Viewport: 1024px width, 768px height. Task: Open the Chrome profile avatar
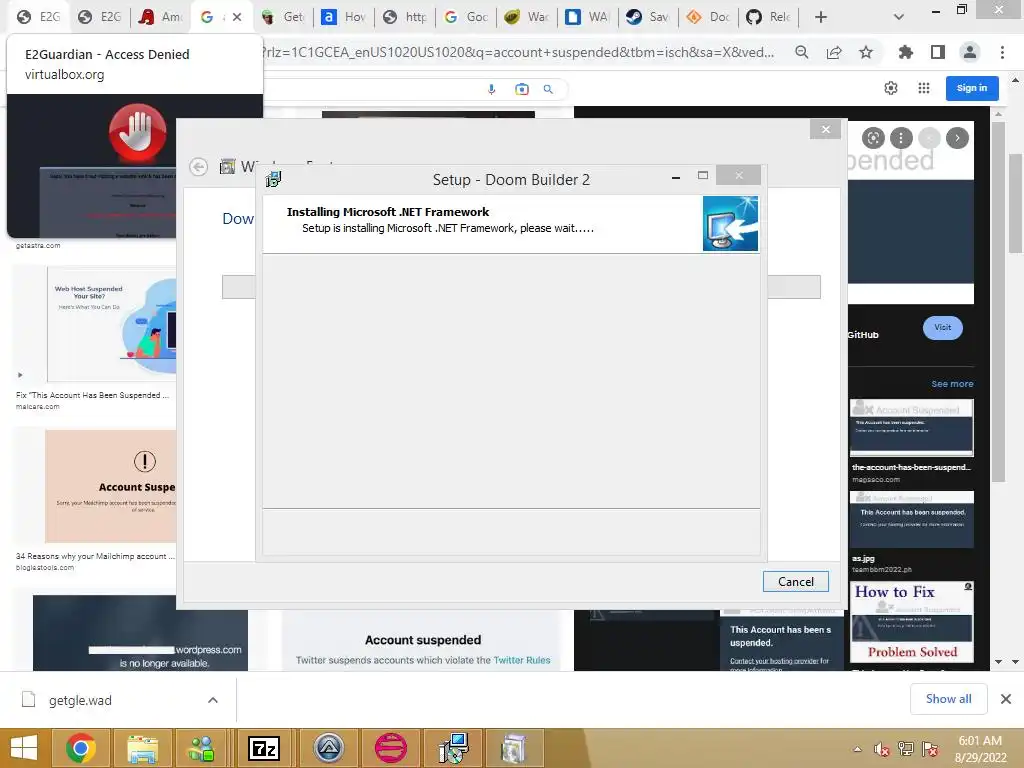click(x=970, y=52)
